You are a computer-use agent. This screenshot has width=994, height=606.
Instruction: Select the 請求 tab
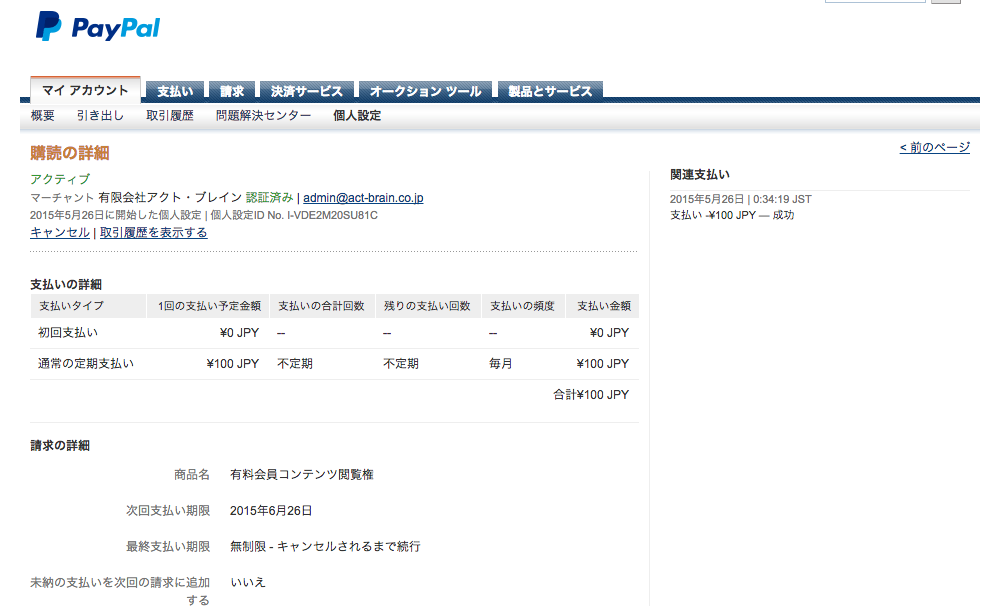tap(231, 90)
